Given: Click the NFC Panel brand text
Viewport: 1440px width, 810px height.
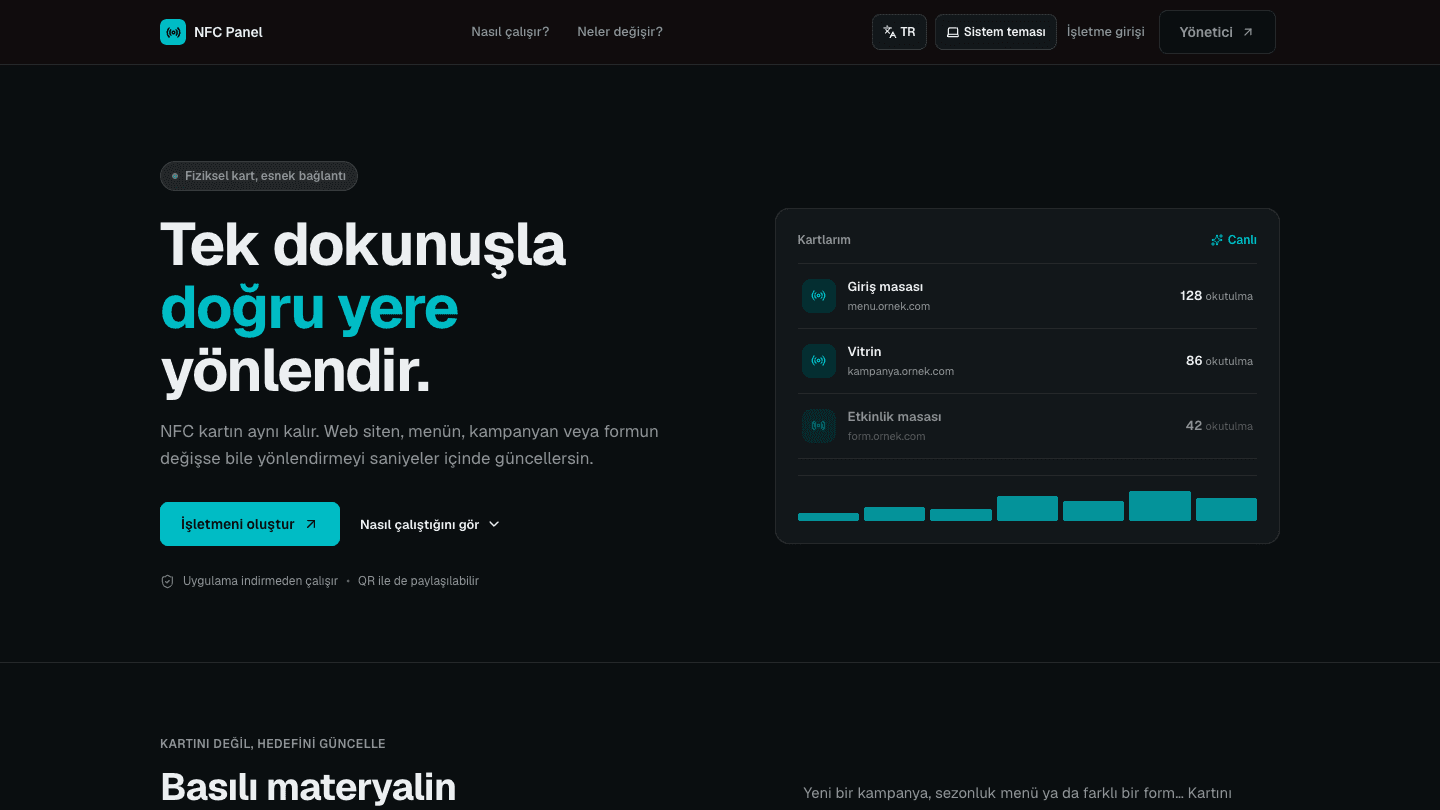Looking at the screenshot, I should [229, 32].
